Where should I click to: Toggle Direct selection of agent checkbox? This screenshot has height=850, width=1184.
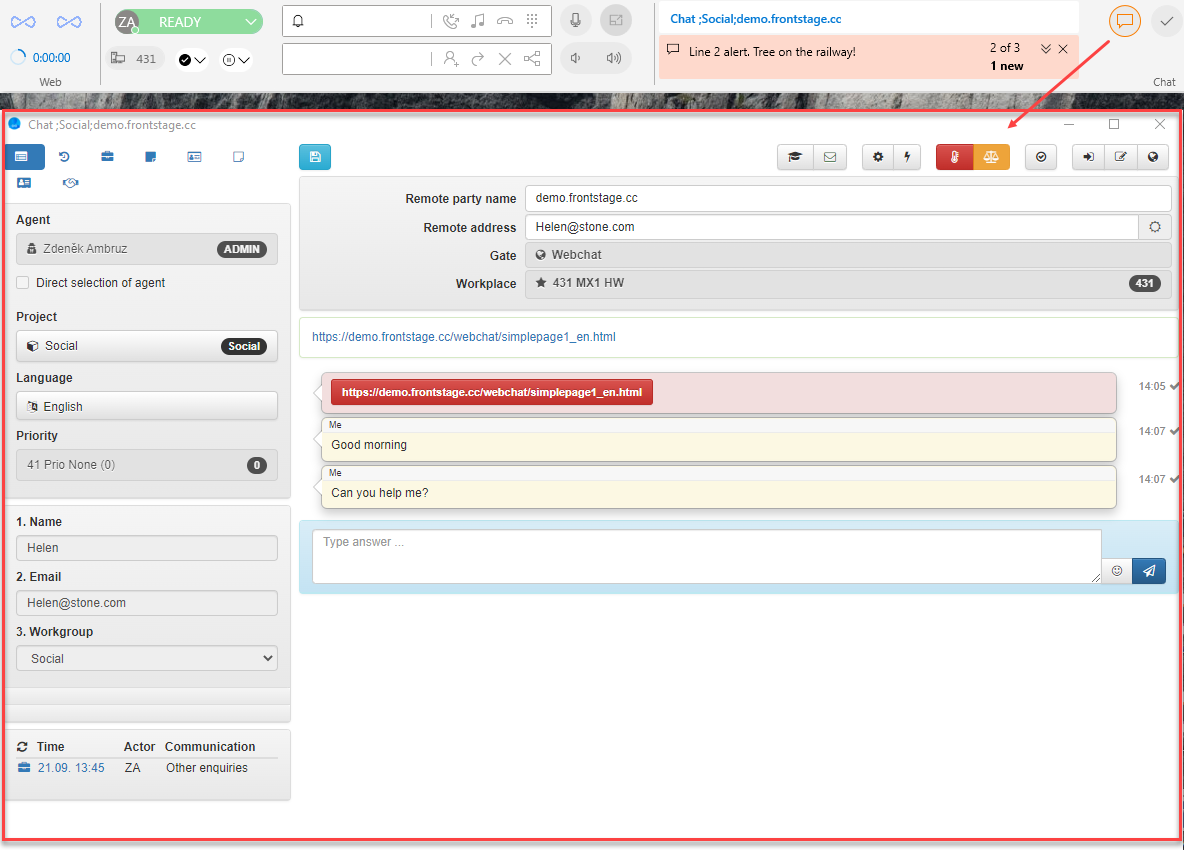[x=23, y=282]
